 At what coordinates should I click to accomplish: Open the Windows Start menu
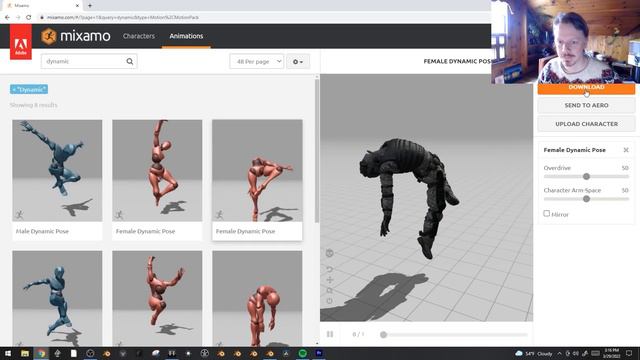(x=8, y=353)
